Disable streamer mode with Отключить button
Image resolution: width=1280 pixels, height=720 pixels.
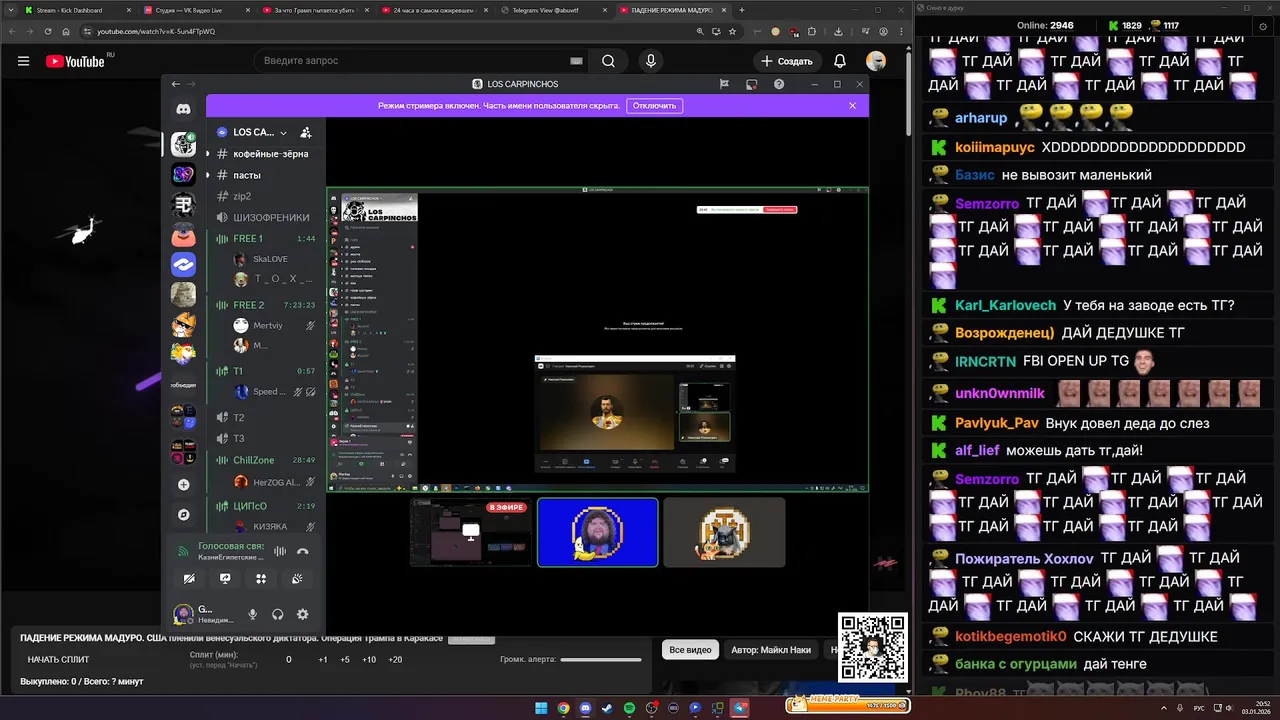pos(654,105)
